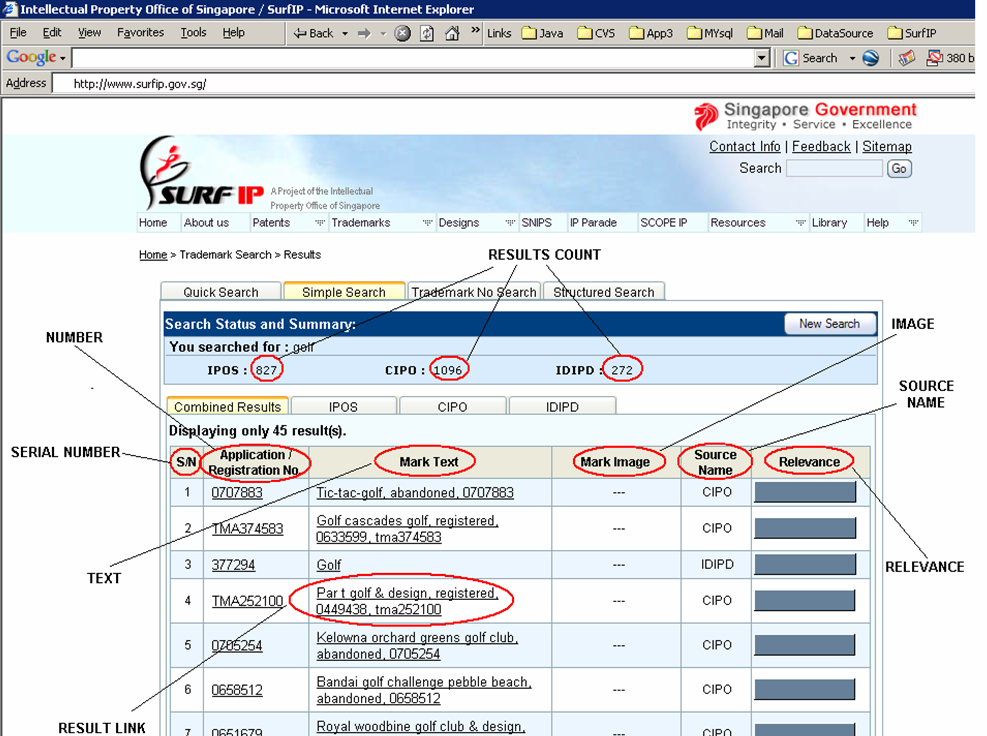Click the relevance bar for result 1
The height and width of the screenshot is (736, 987).
(x=804, y=492)
